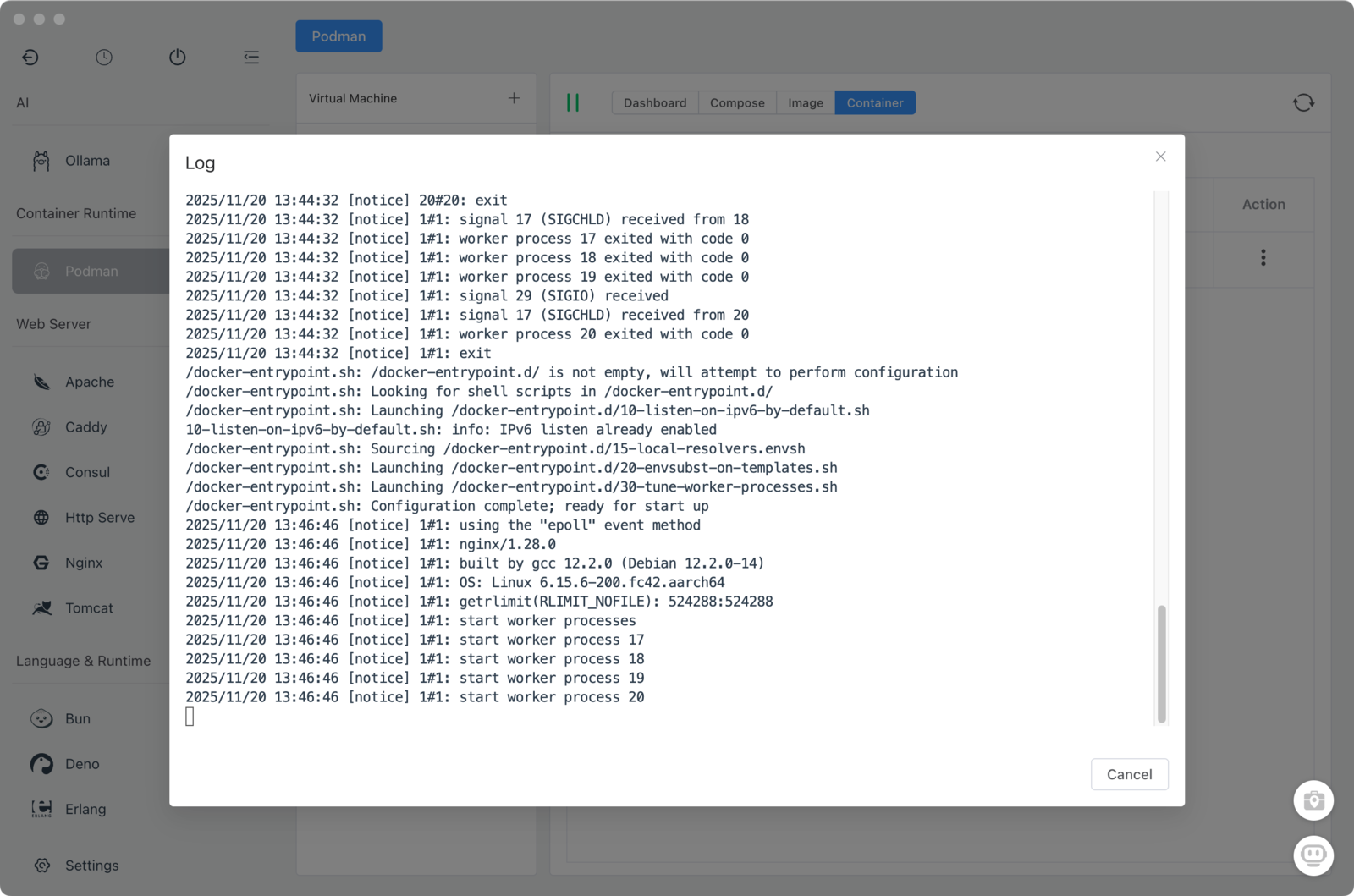Select the Image tab

805,102
